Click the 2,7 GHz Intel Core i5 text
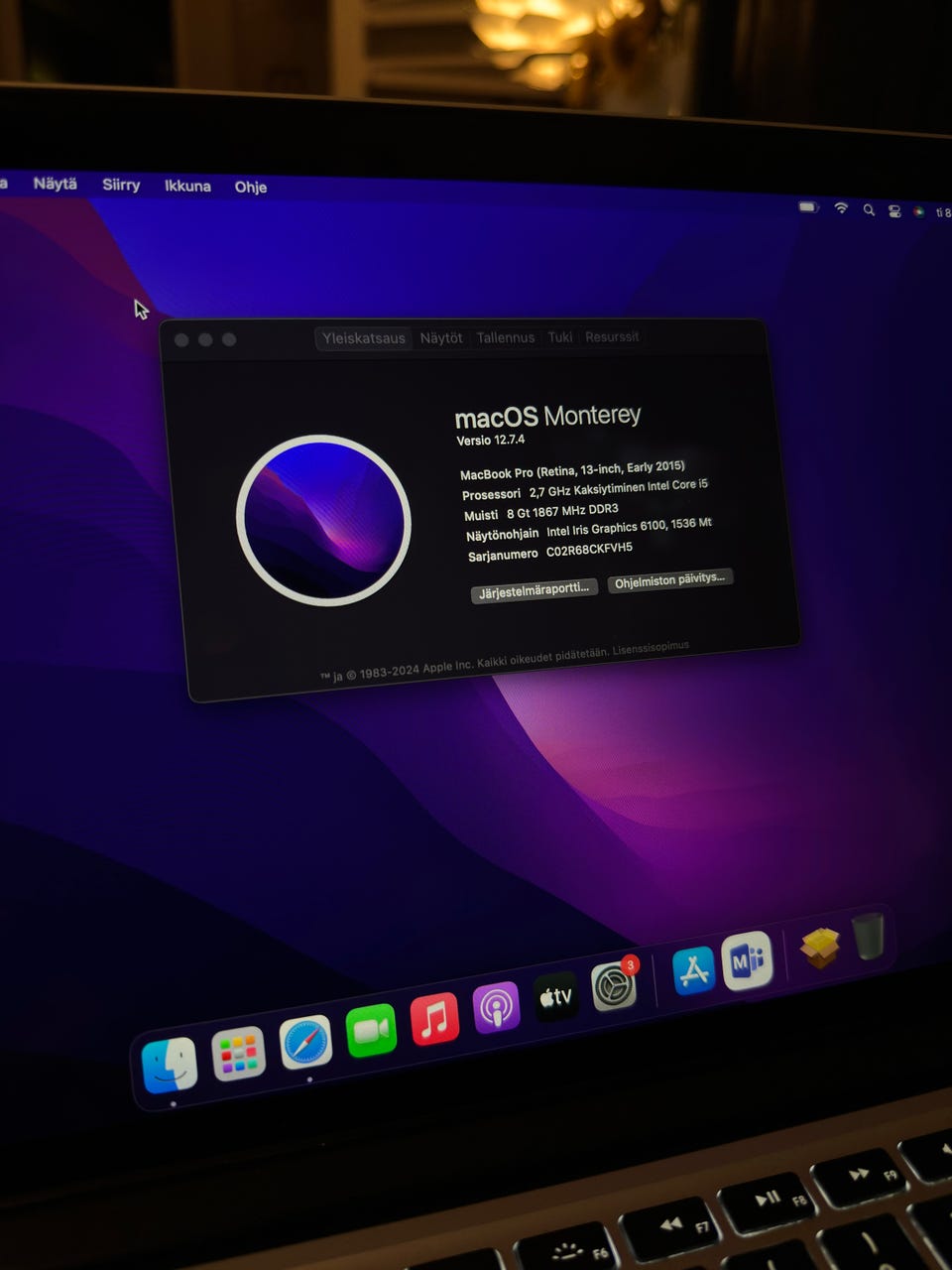Screen dimensions: 952x1270 (x=618, y=488)
